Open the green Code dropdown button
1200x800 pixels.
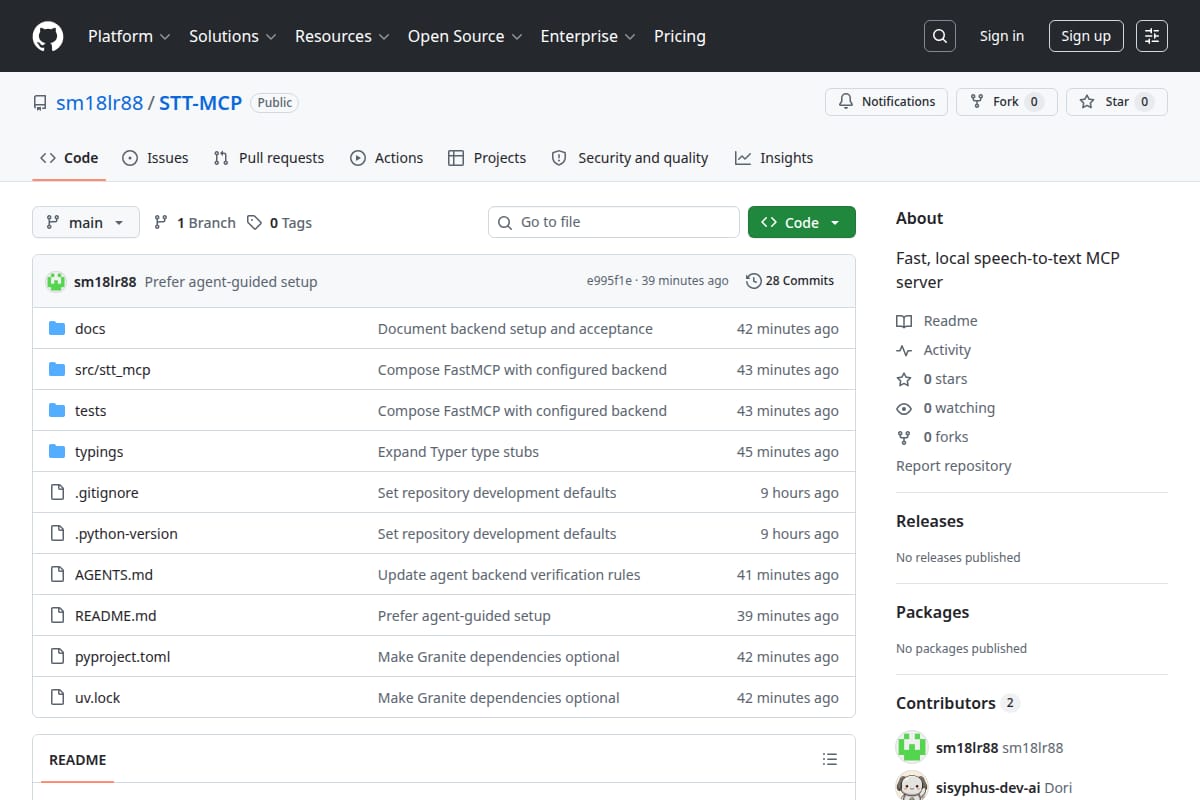[802, 222]
